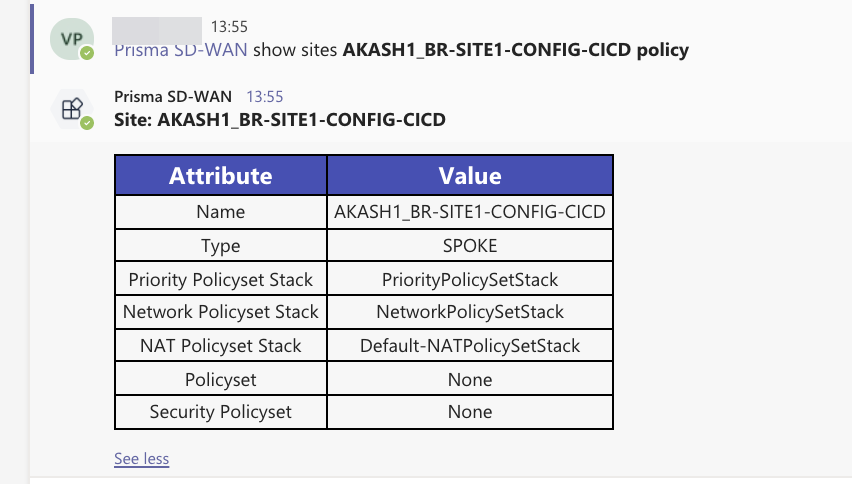Image resolution: width=852 pixels, height=484 pixels.
Task: Collapse the message with See less
Action: click(x=141, y=459)
